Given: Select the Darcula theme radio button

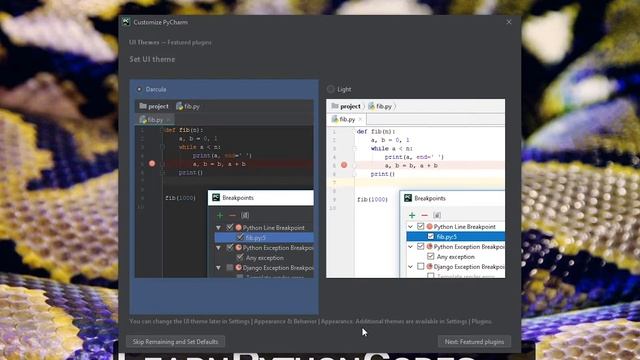Looking at the screenshot, I should 140,89.
